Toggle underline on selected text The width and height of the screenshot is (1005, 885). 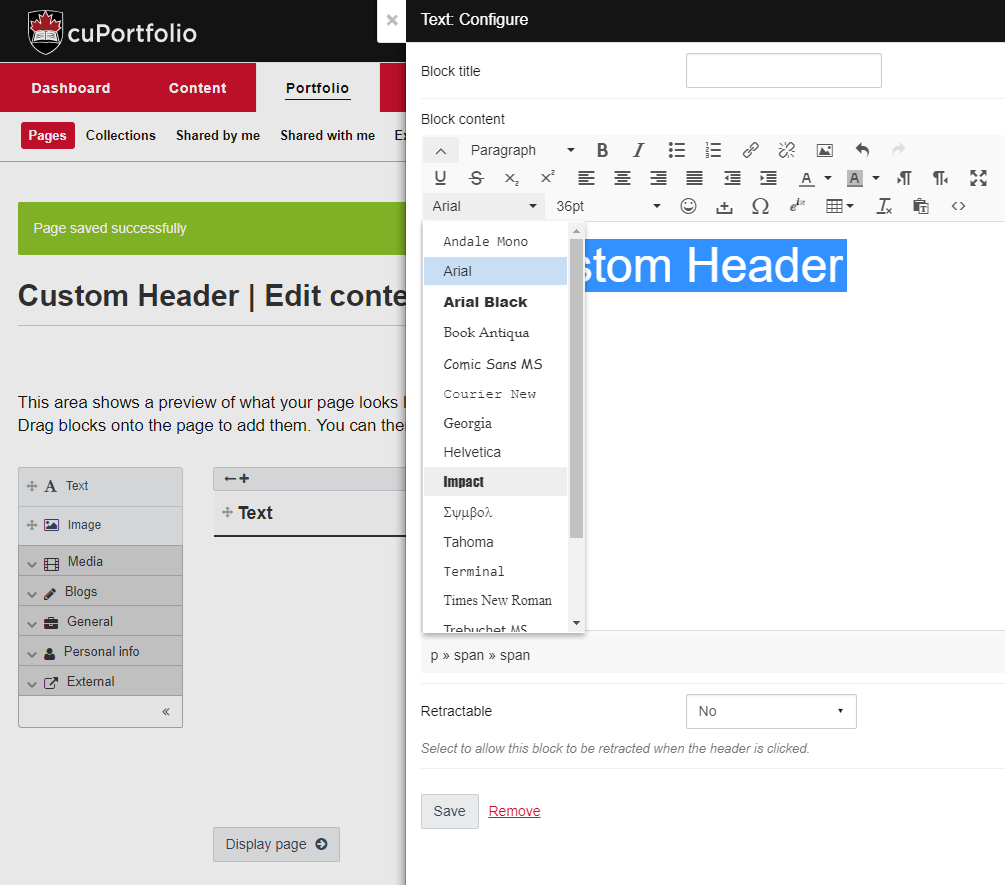pos(440,178)
